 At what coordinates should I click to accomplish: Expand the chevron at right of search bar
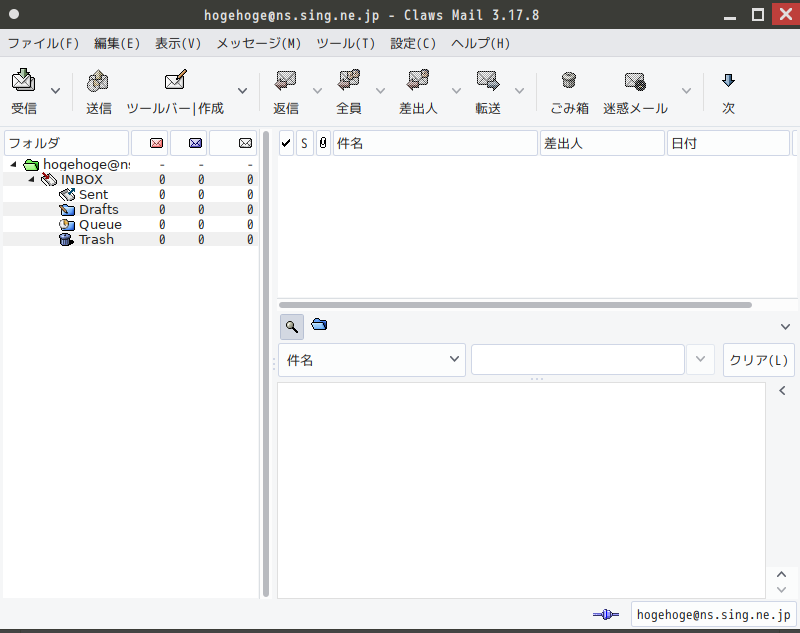[x=785, y=326]
